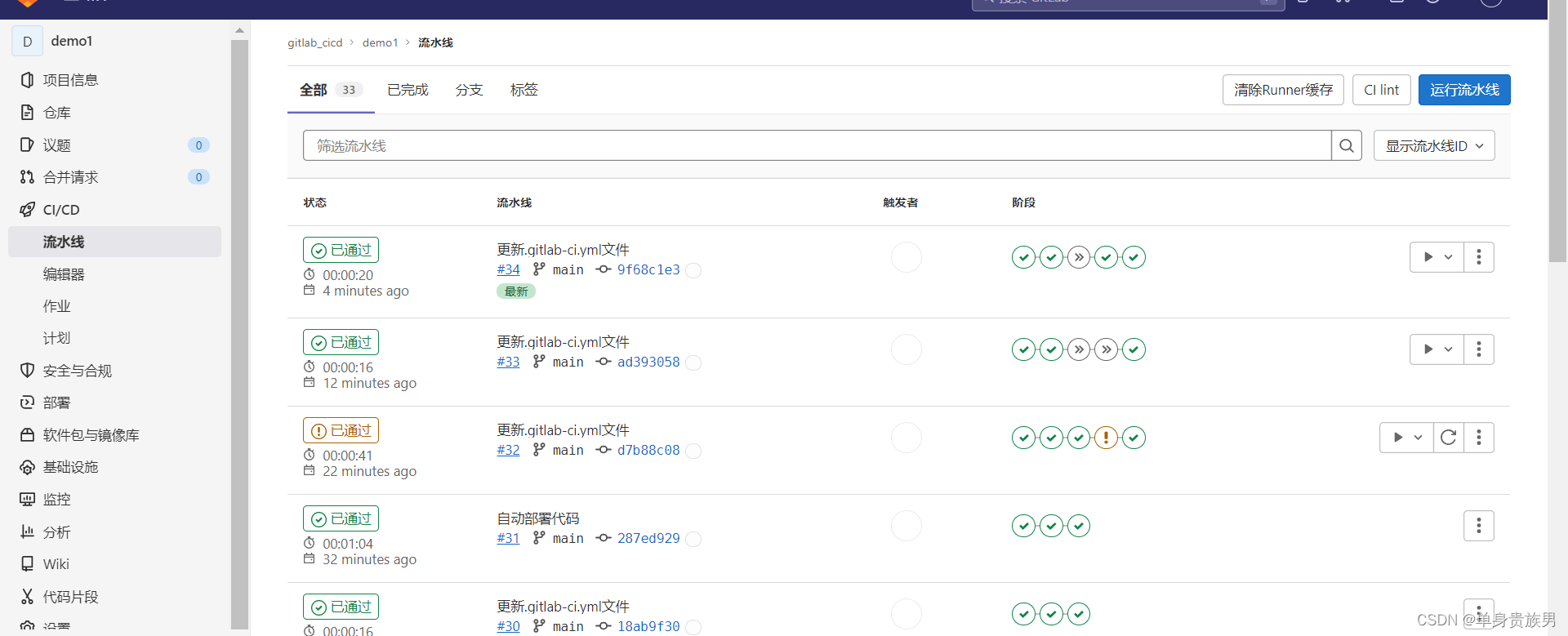This screenshot has width=1568, height=636.
Task: Expand manual jobs dropdown for pipeline #33
Action: [1437, 349]
